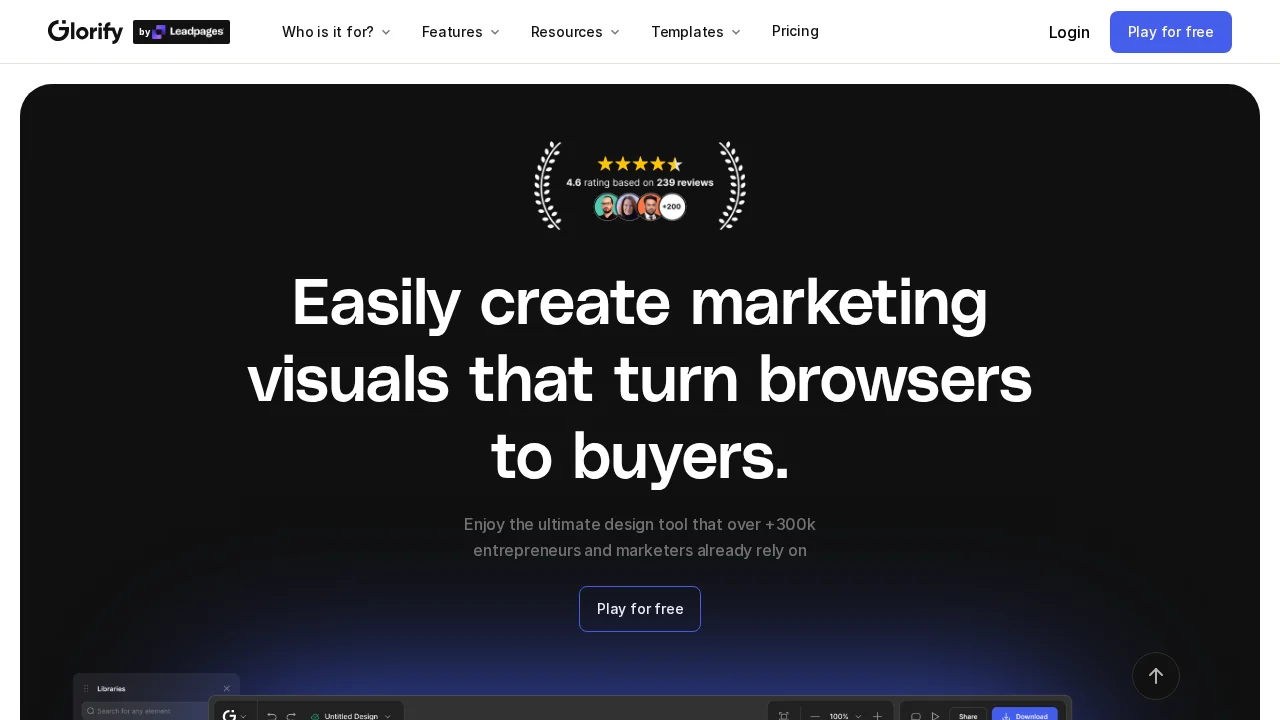
Task: Close the Libraries panel with X
Action: pyautogui.click(x=226, y=689)
